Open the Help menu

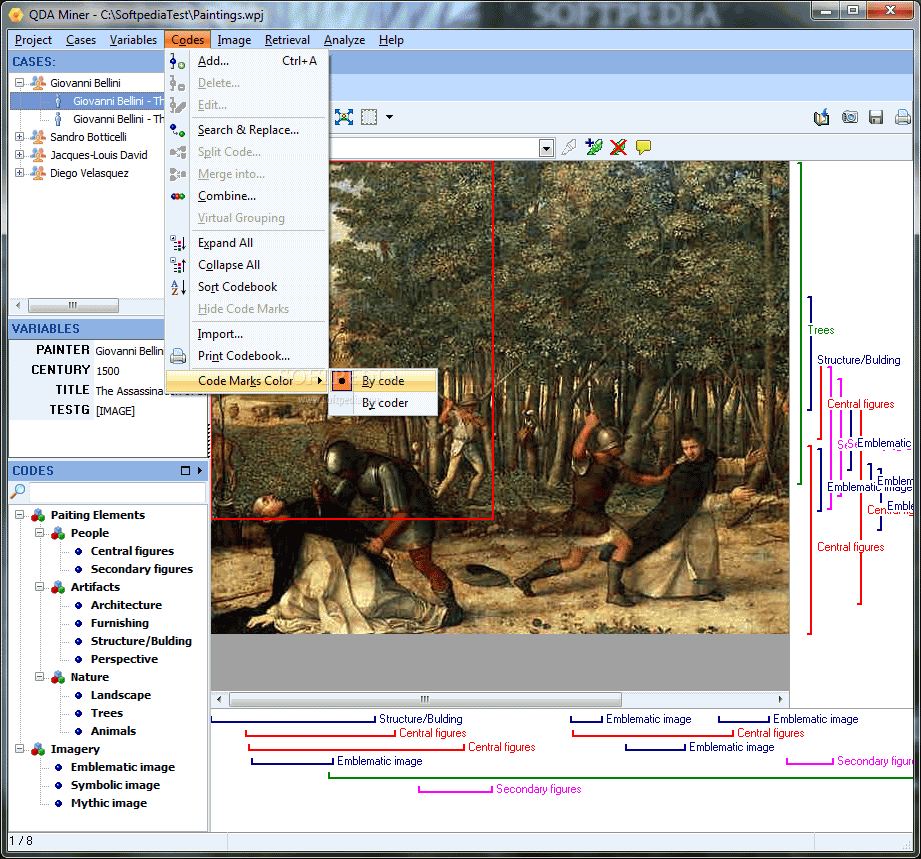tap(391, 40)
